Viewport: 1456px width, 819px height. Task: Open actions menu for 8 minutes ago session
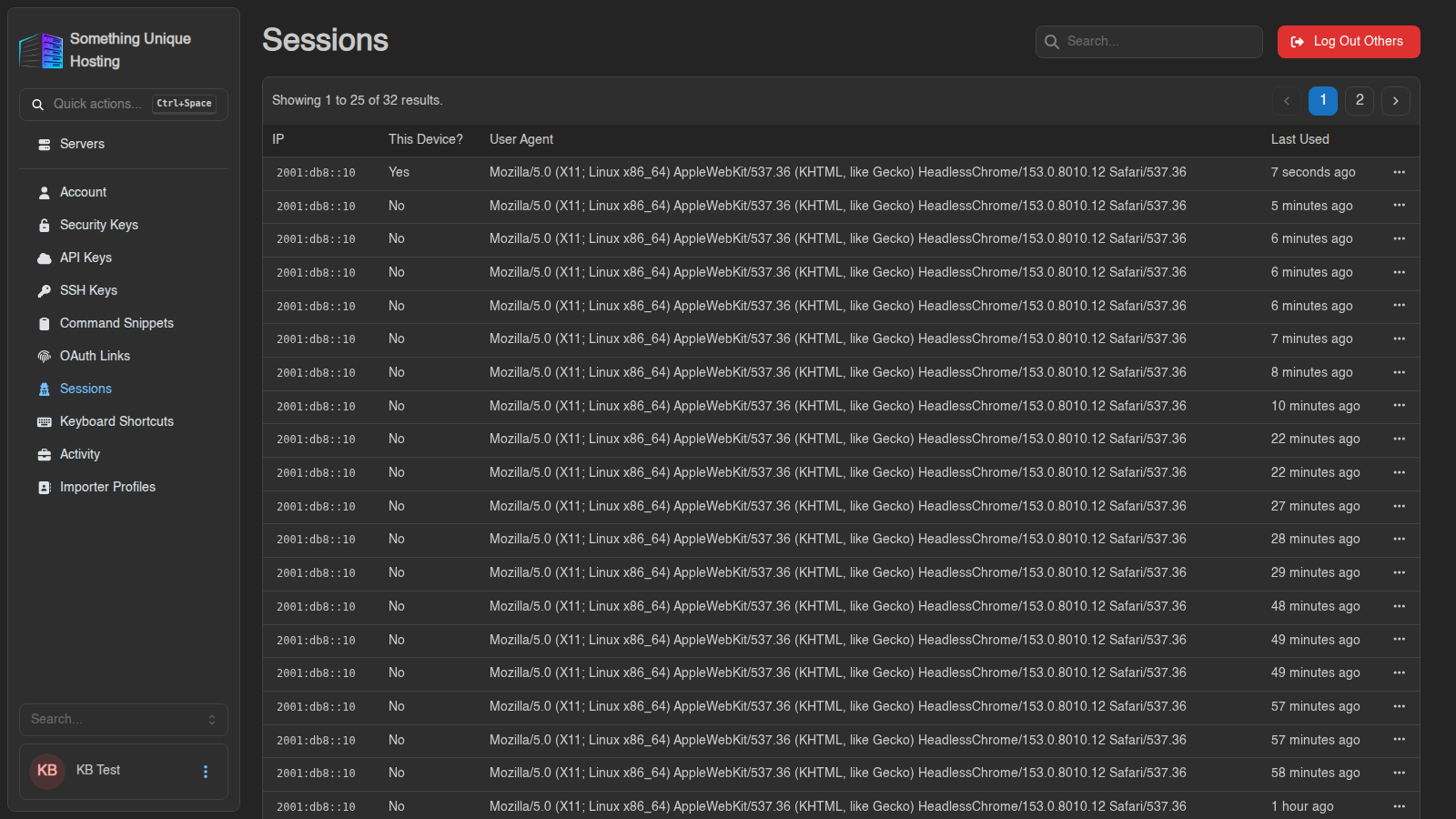pyautogui.click(x=1399, y=372)
